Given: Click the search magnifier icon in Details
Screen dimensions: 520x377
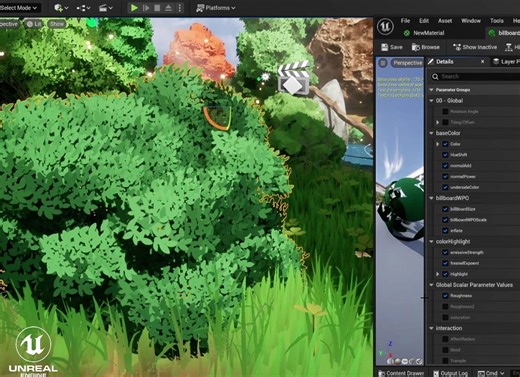Looking at the screenshot, I should point(435,77).
